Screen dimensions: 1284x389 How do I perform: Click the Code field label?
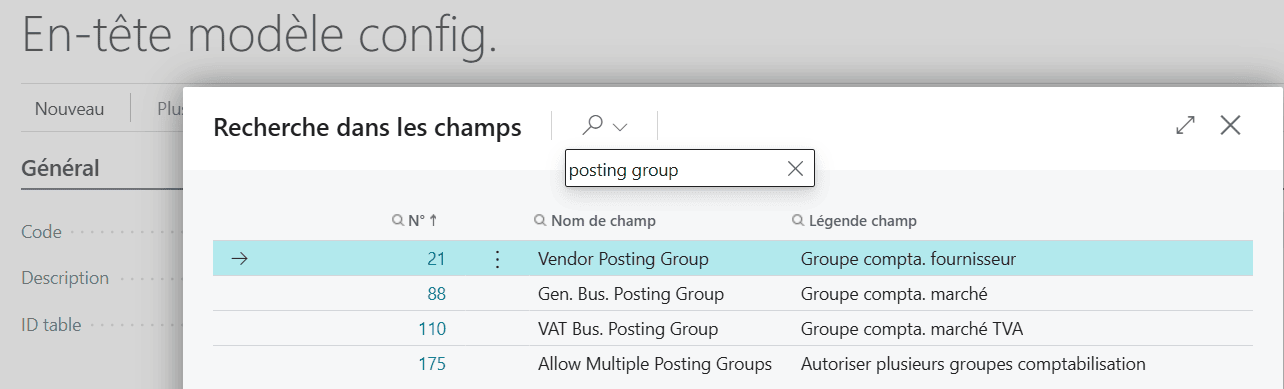[x=41, y=232]
